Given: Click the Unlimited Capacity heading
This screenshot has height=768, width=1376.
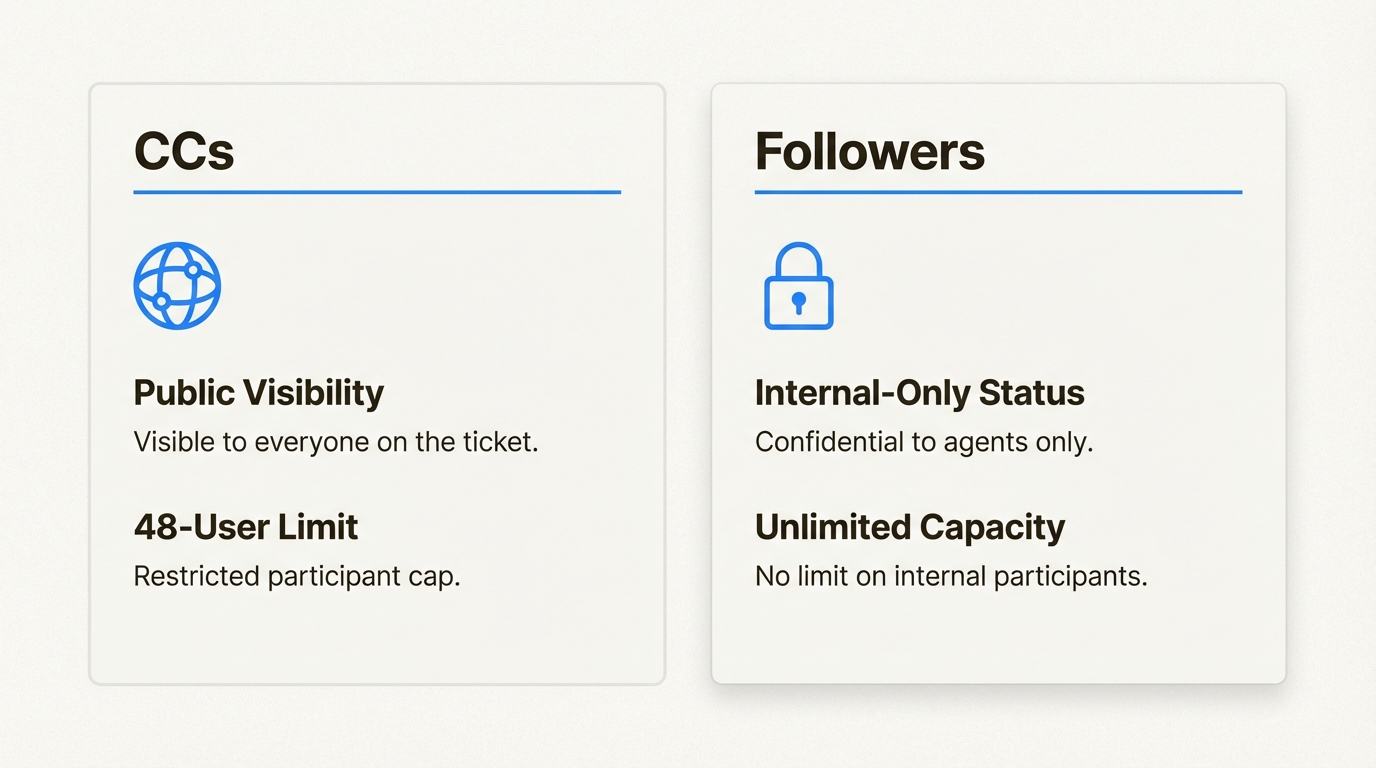Looking at the screenshot, I should [910, 527].
